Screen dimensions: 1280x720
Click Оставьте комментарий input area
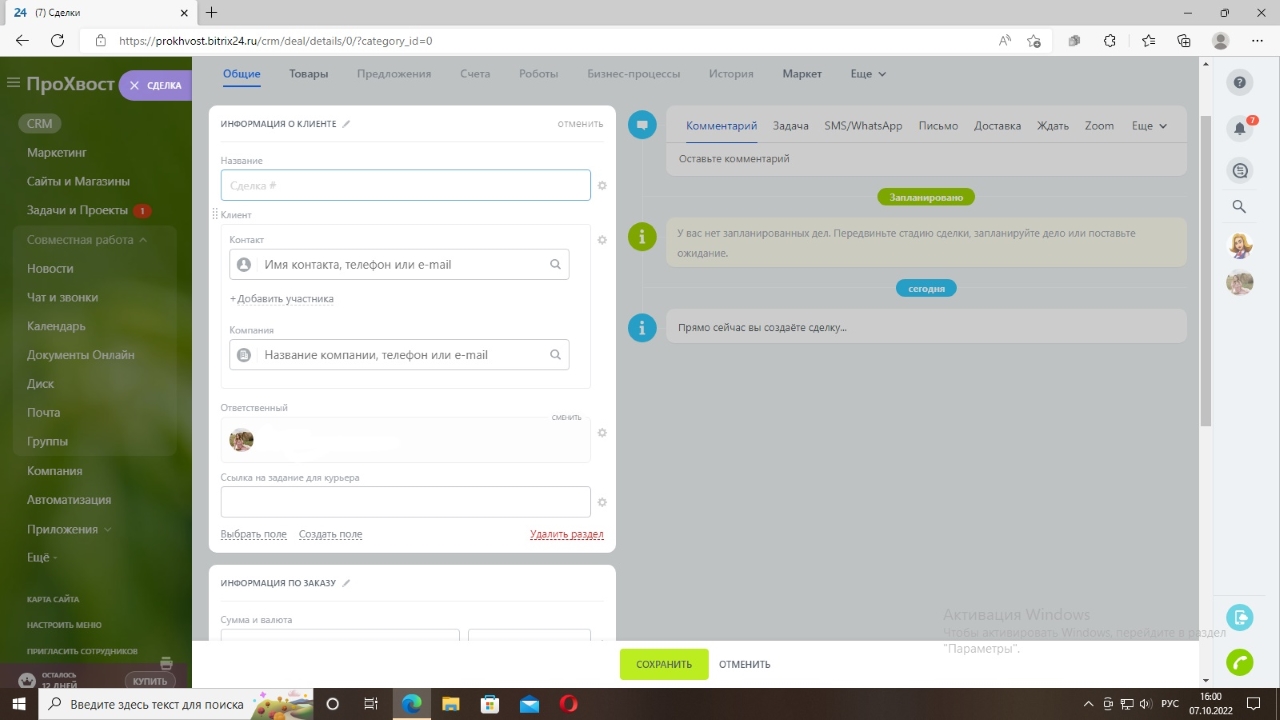926,159
